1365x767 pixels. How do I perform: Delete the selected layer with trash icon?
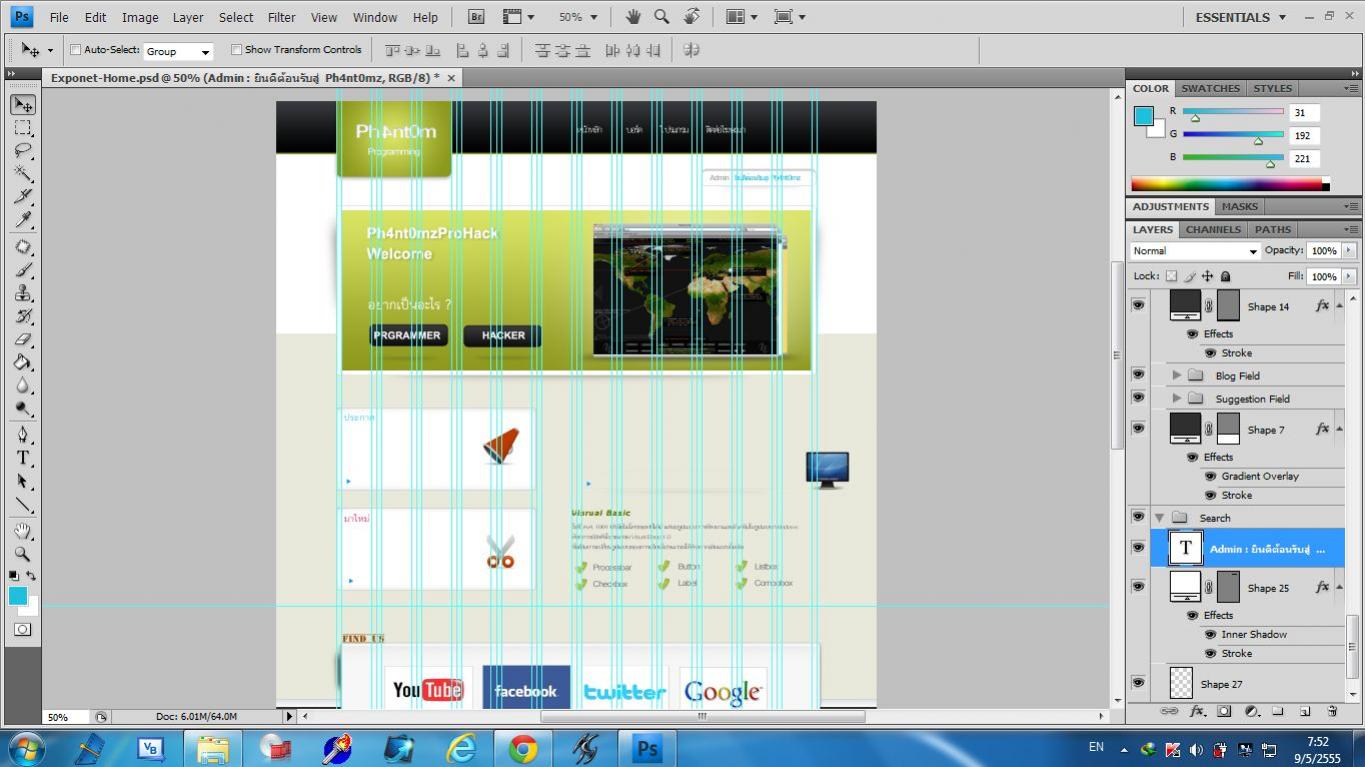pos(1332,711)
